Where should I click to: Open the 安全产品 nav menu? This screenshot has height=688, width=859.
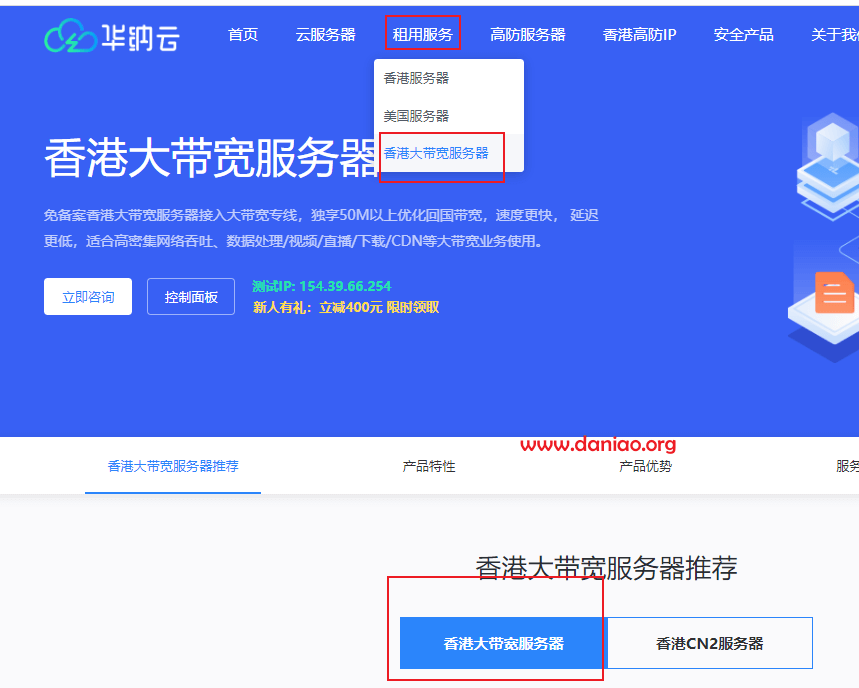pos(743,35)
